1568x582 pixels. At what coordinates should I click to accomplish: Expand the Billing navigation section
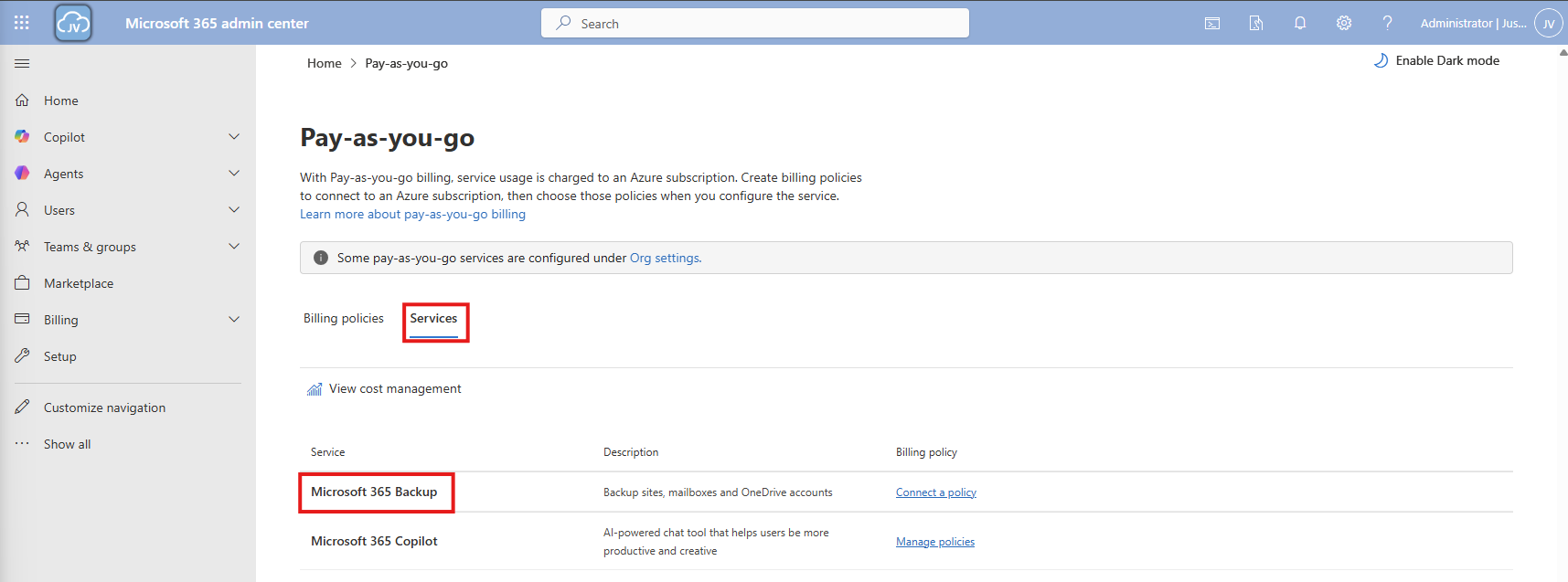234,320
